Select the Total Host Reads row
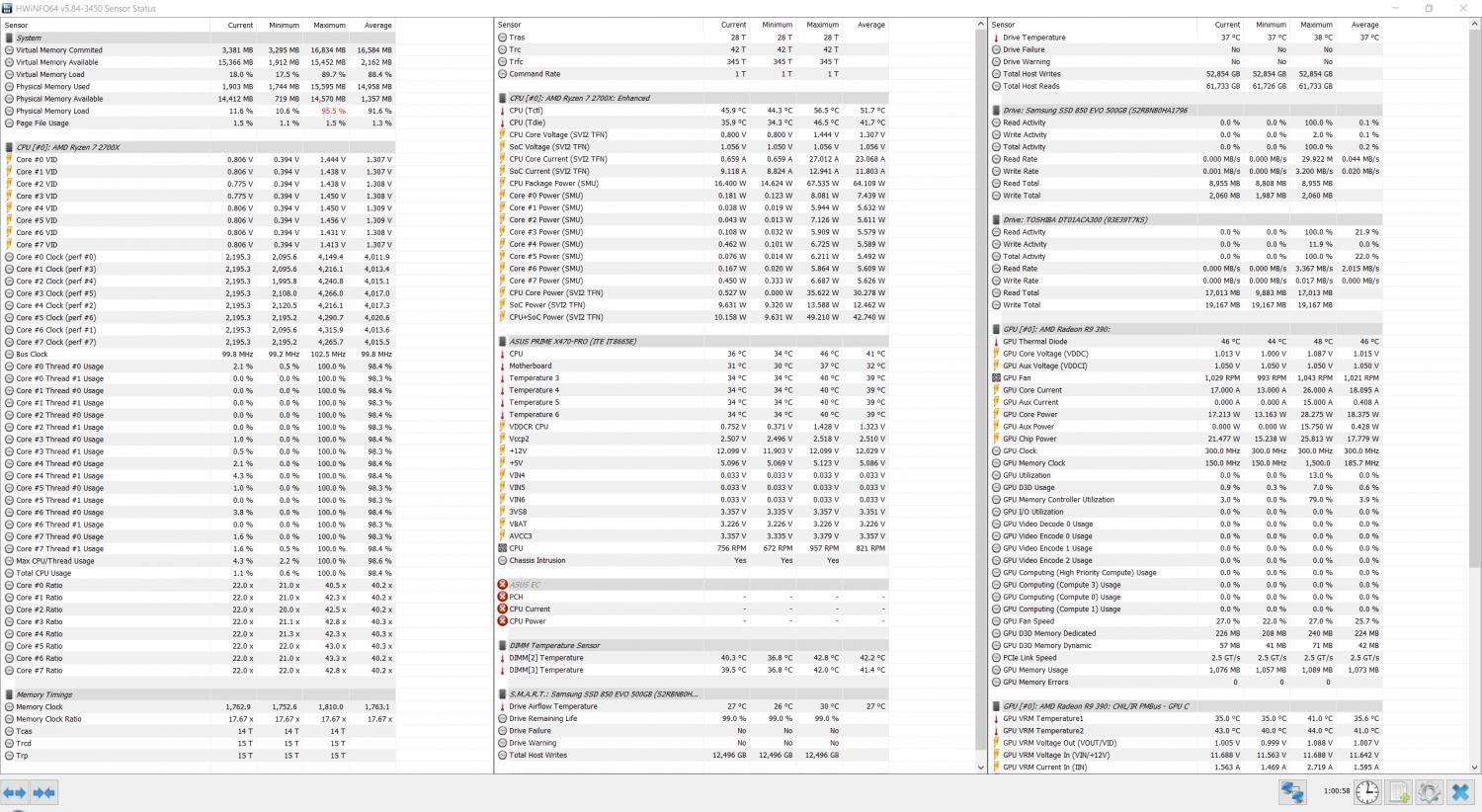This screenshot has width=1482, height=812. (x=1185, y=86)
